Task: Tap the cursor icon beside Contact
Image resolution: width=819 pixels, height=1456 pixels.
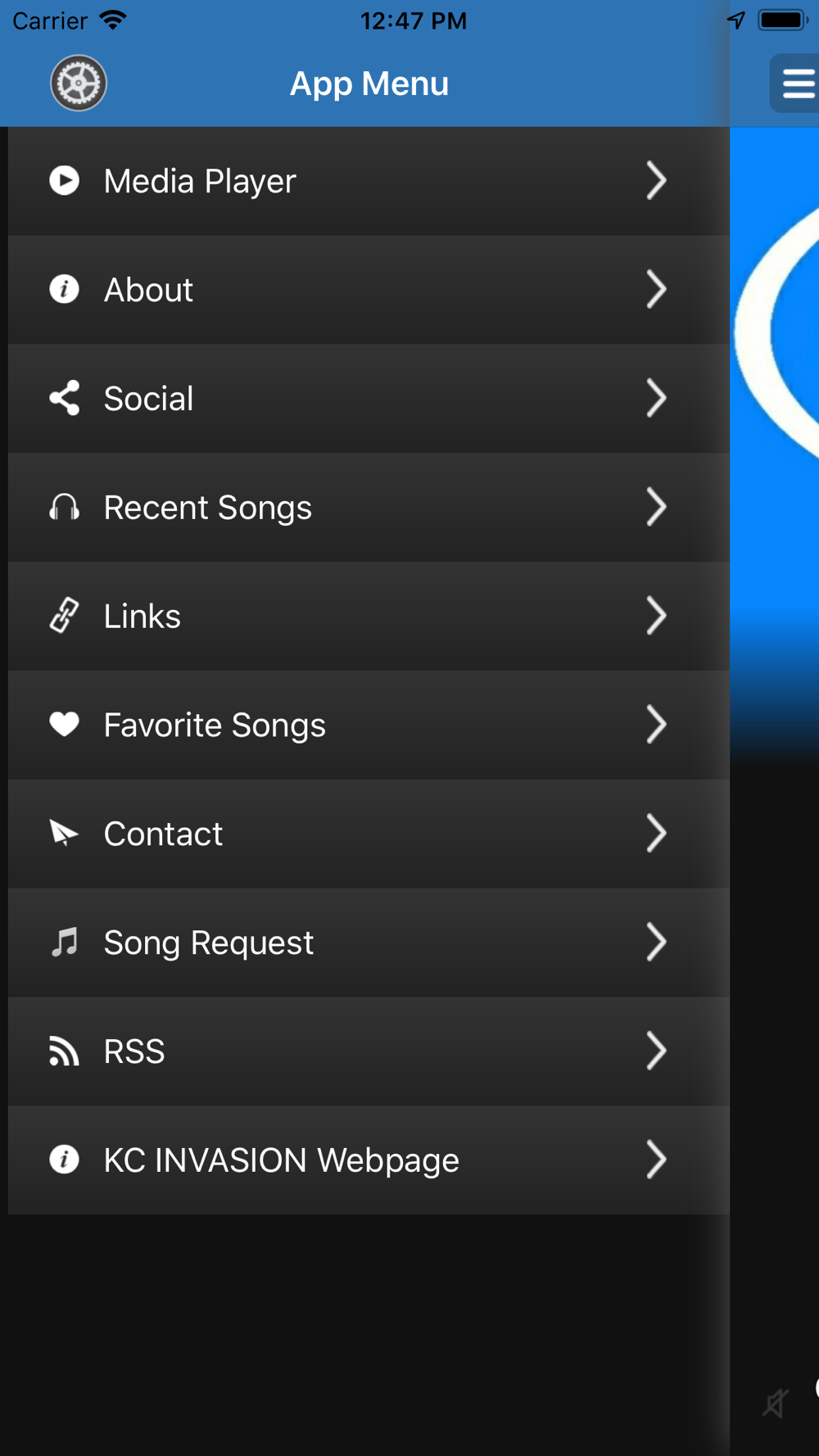Action: 64,833
